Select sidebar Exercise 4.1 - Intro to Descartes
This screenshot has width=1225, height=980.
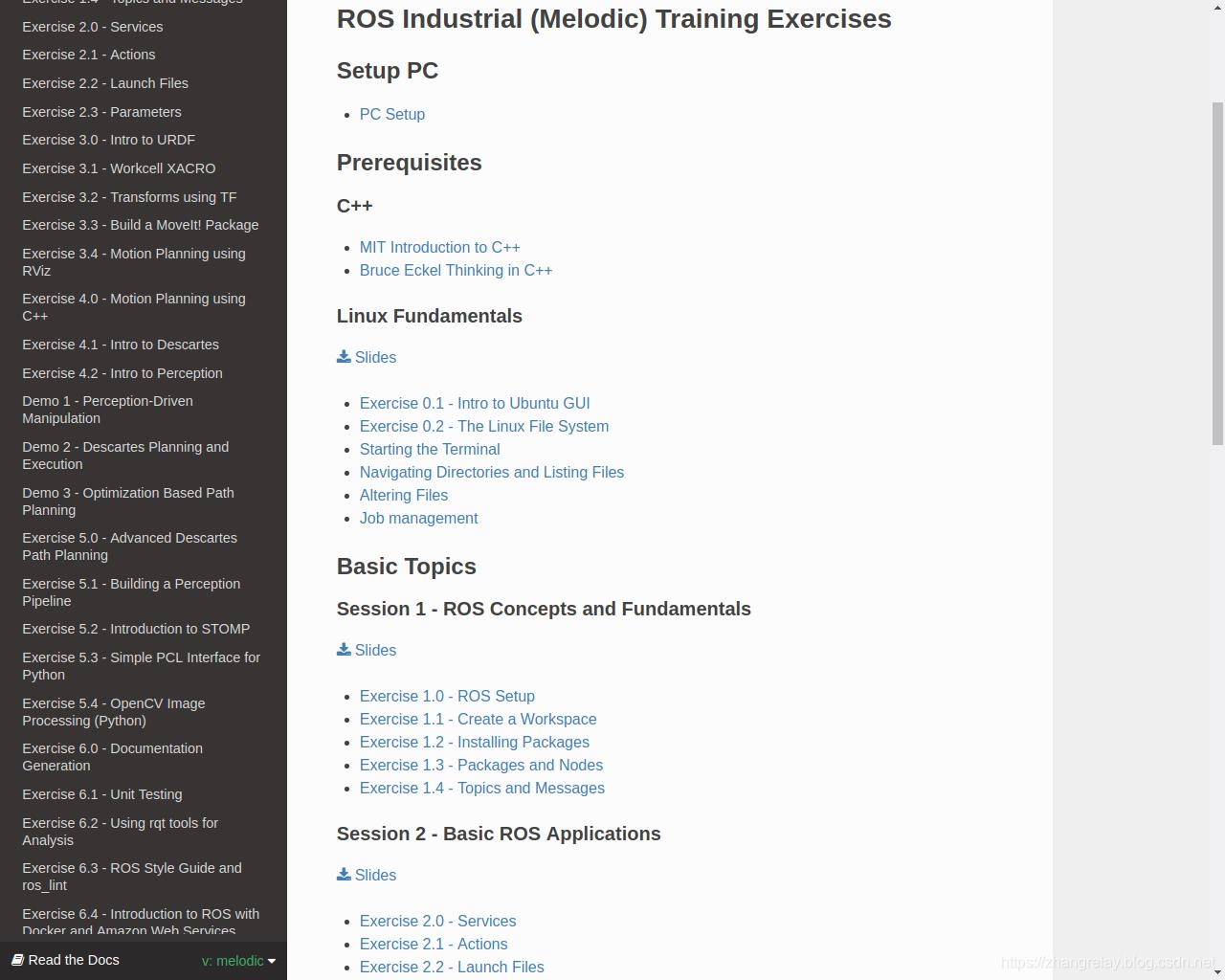144,345
